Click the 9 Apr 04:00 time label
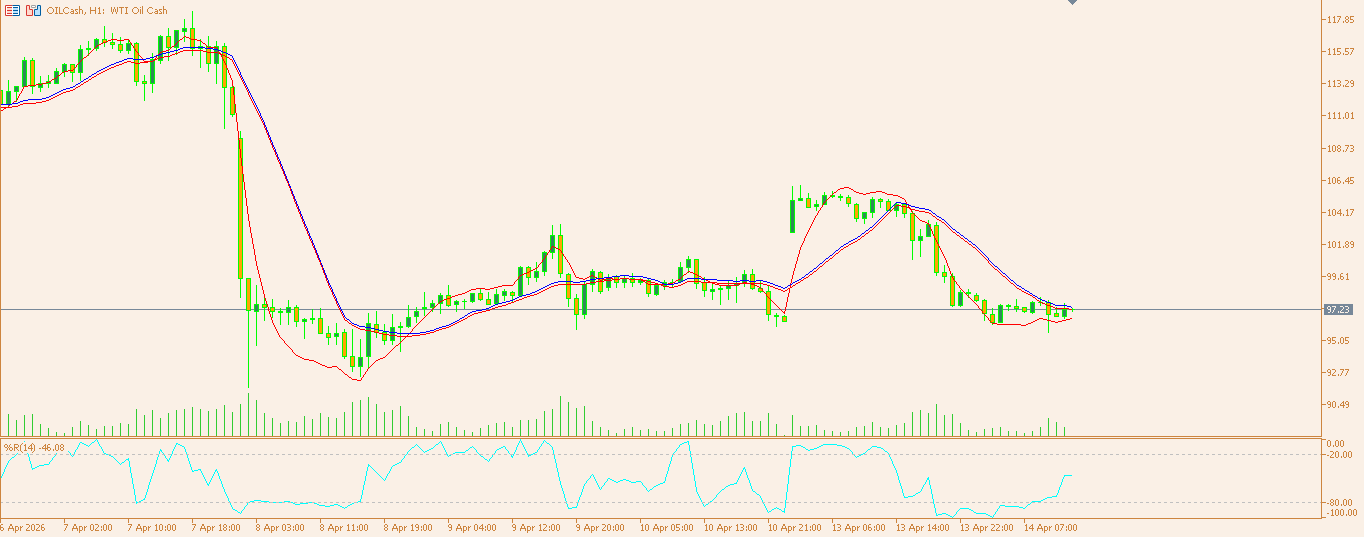 [471, 527]
